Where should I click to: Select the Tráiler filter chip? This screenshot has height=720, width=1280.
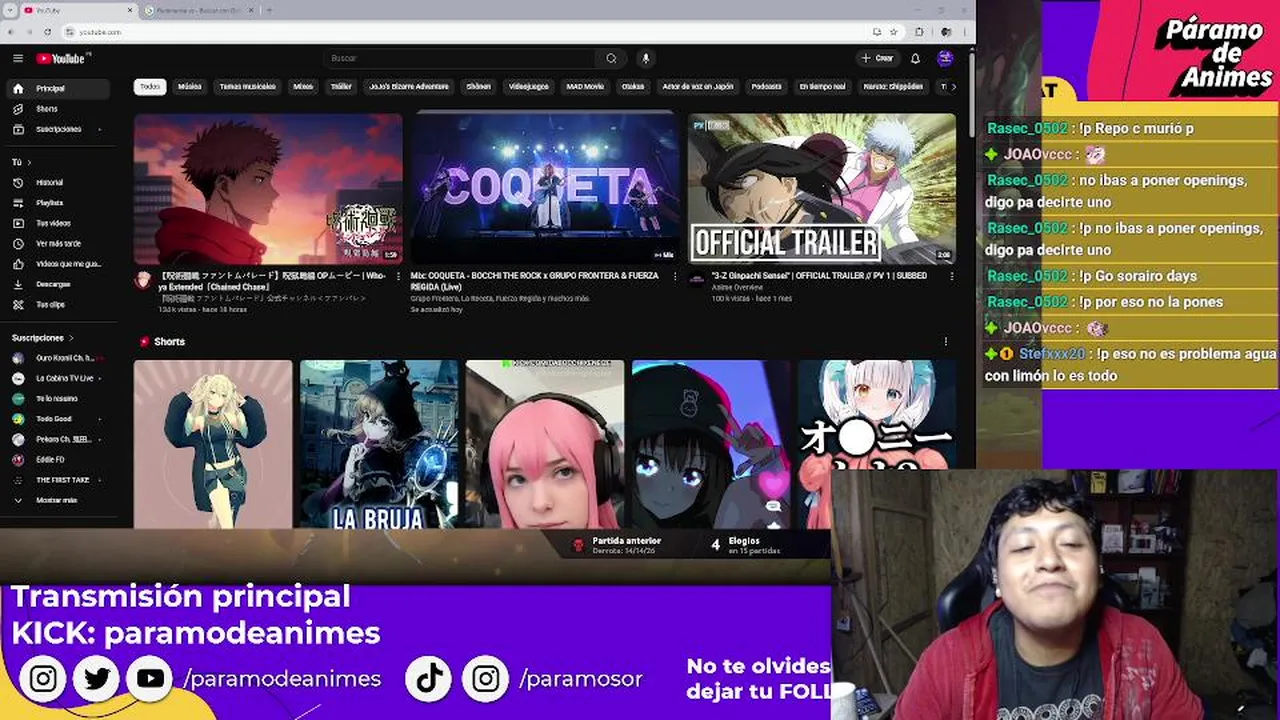[341, 87]
